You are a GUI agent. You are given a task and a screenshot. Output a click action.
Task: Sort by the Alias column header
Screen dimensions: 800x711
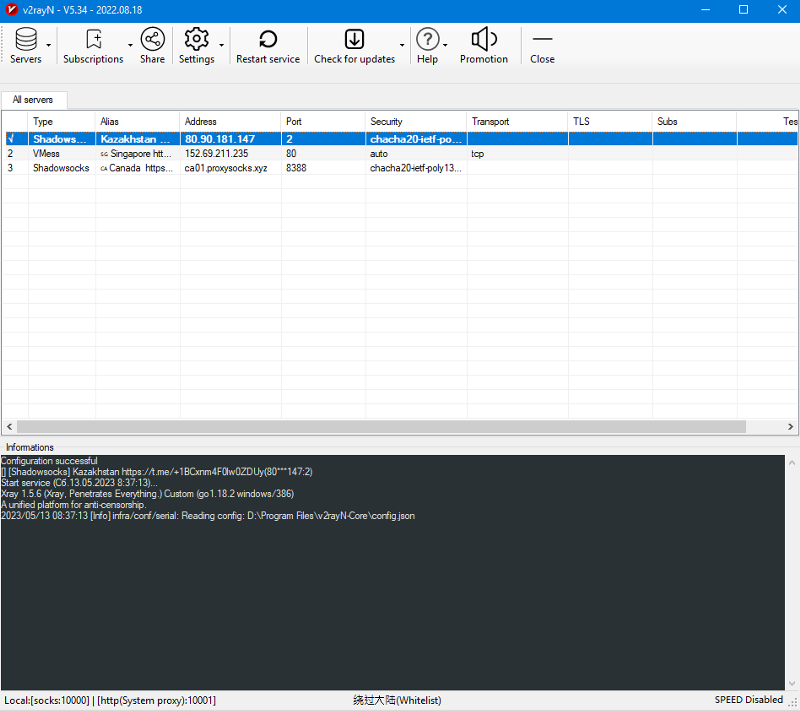coord(137,121)
